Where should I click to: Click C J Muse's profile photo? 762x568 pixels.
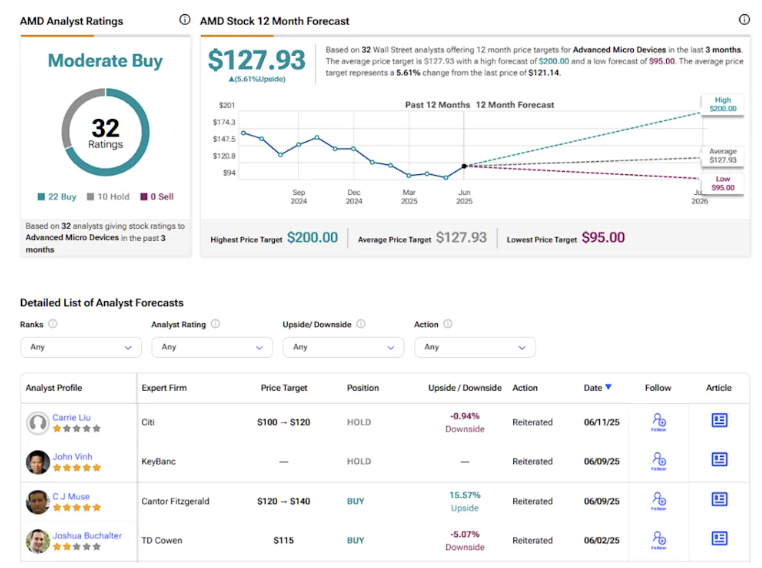[38, 502]
